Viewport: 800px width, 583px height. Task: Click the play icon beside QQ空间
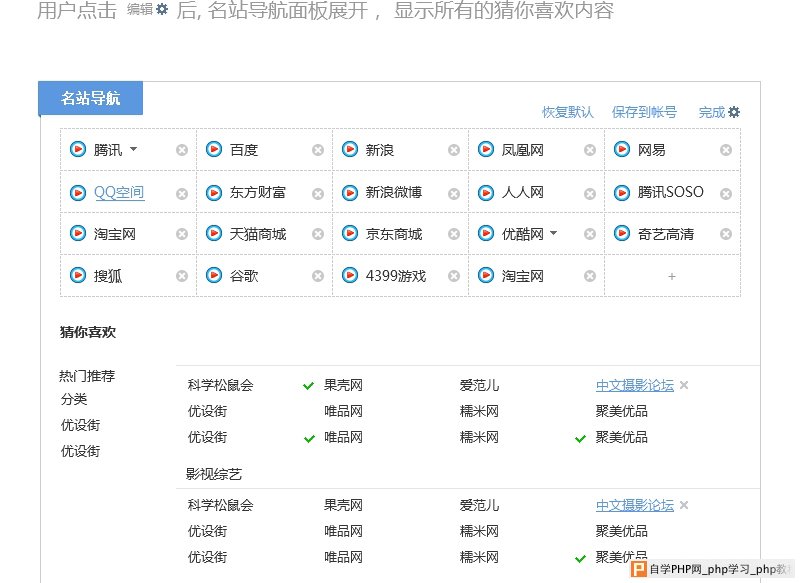tap(78, 192)
